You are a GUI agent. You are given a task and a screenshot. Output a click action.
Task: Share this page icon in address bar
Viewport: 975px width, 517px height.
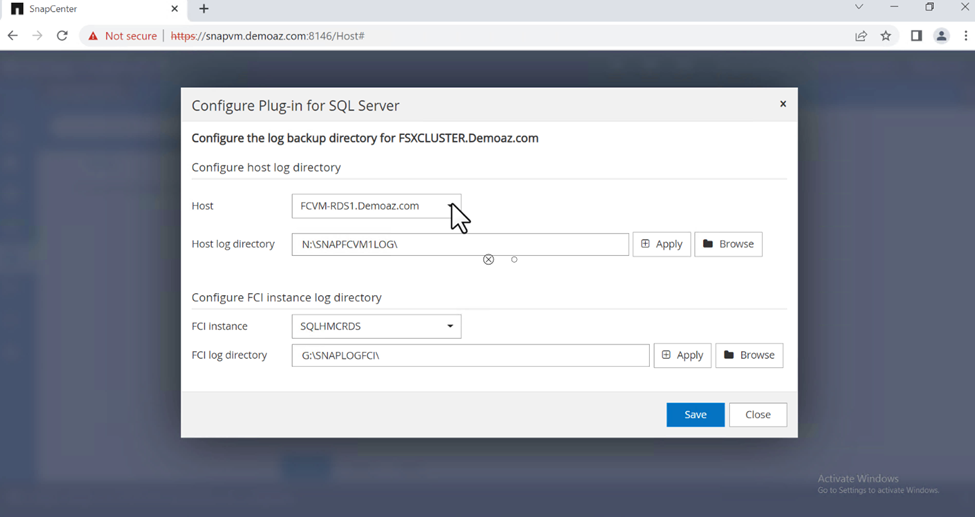click(861, 36)
